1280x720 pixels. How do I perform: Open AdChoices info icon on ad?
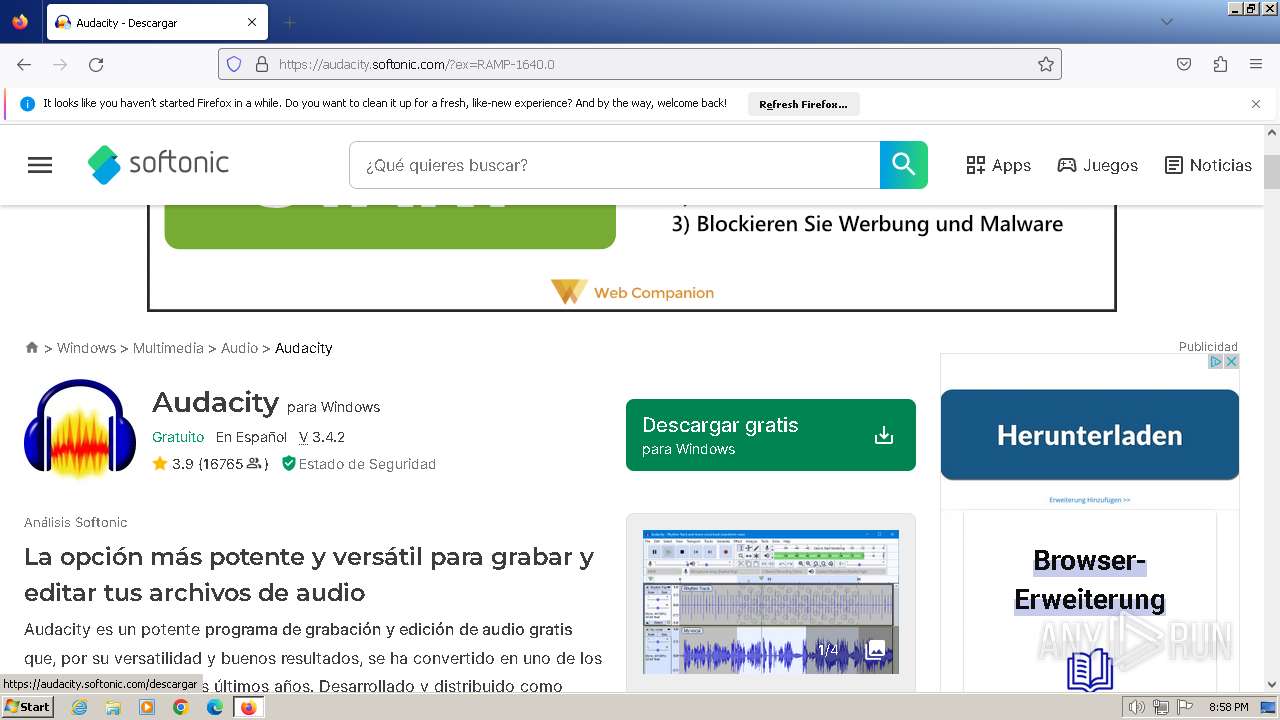[x=1217, y=361]
